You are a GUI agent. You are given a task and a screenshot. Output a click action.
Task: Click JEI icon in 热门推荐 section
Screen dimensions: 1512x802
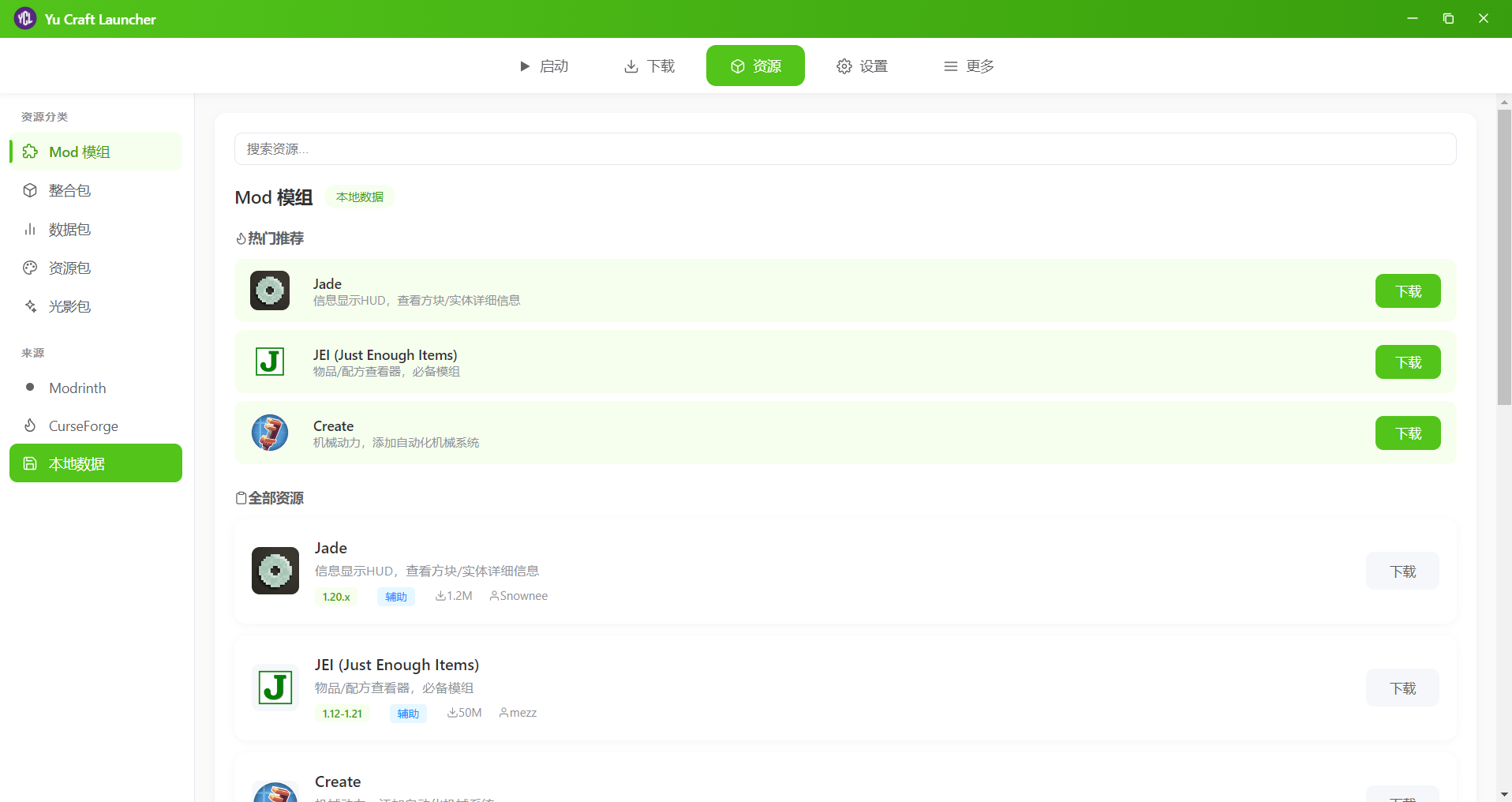[270, 362]
